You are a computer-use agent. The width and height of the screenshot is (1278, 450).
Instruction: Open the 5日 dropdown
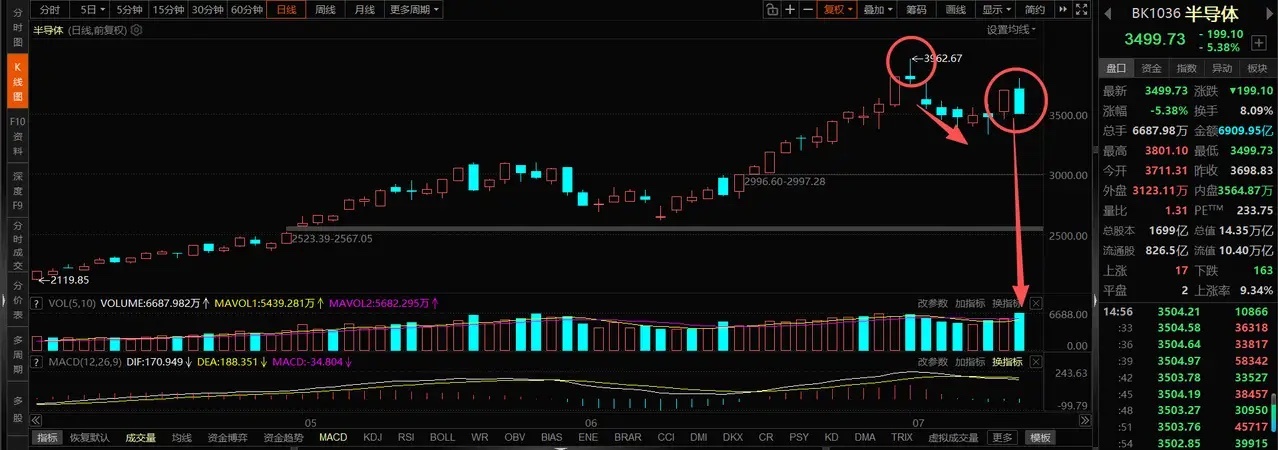coord(92,9)
